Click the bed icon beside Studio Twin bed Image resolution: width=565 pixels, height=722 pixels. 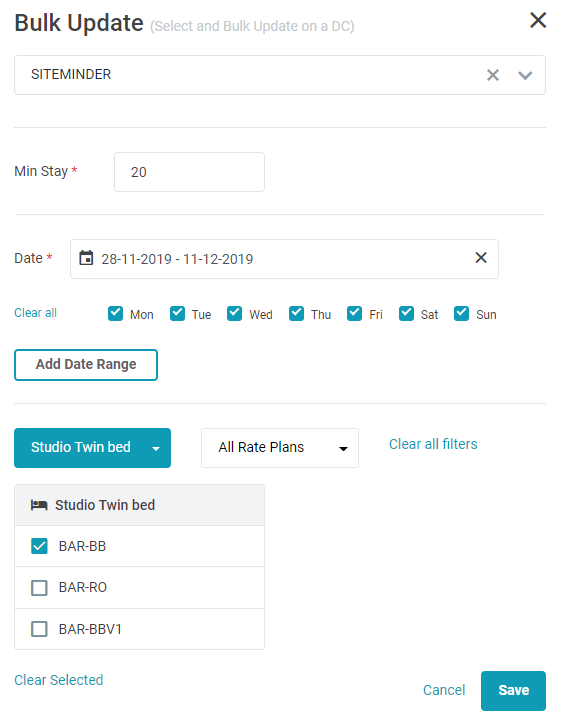point(39,505)
